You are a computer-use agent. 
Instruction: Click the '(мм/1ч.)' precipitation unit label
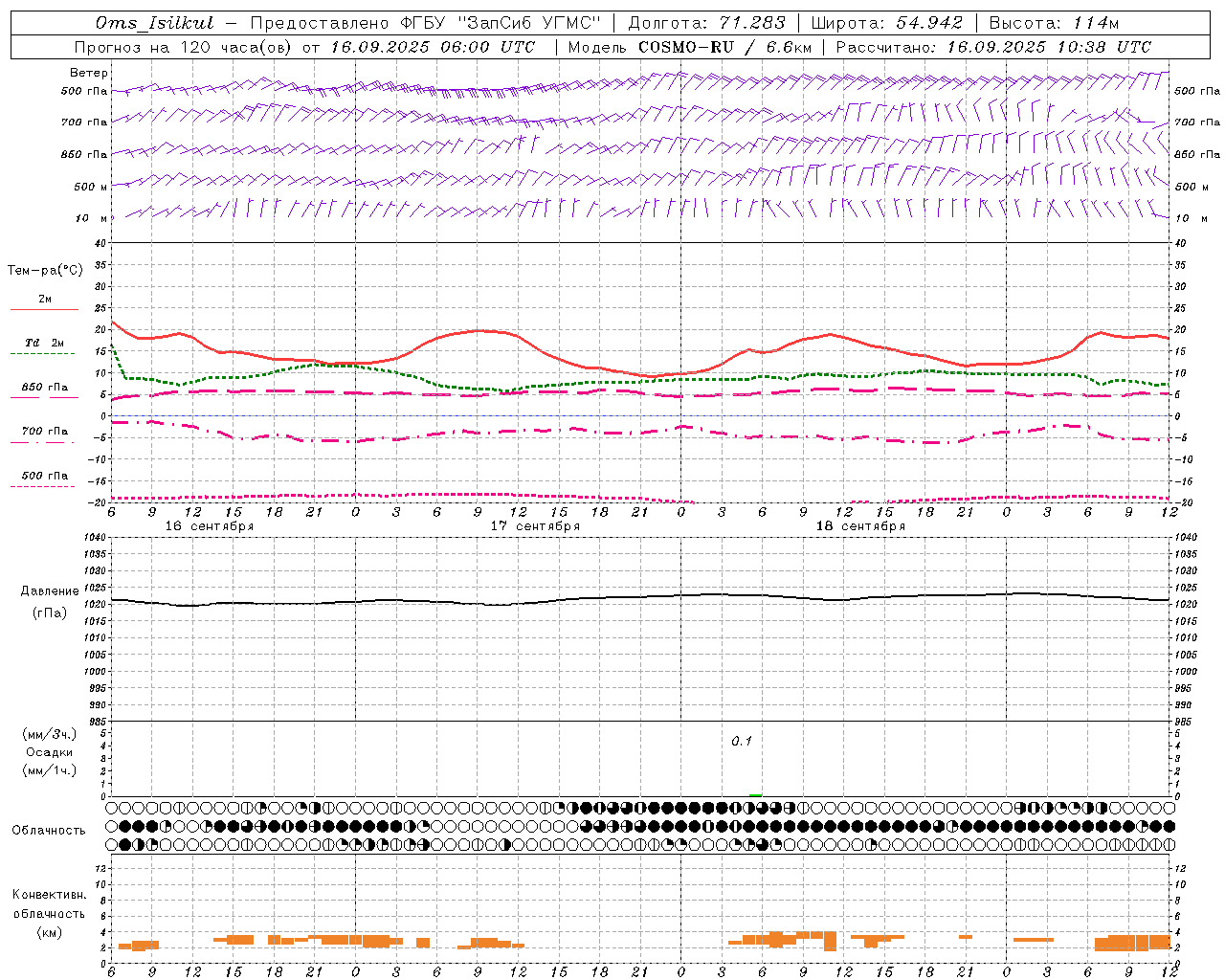(50, 770)
